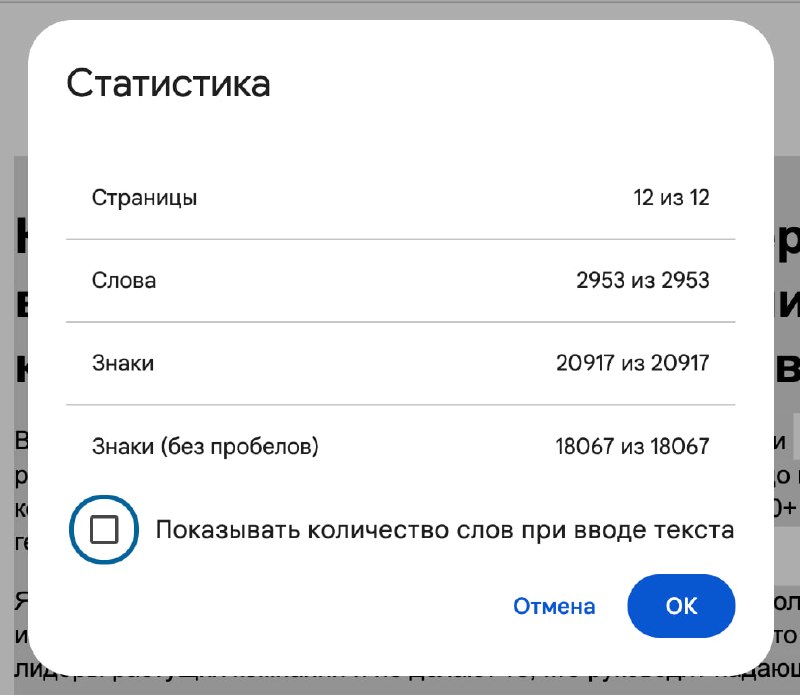Click the 'Статистика' dialog title
The image size is (800, 695).
tap(168, 84)
